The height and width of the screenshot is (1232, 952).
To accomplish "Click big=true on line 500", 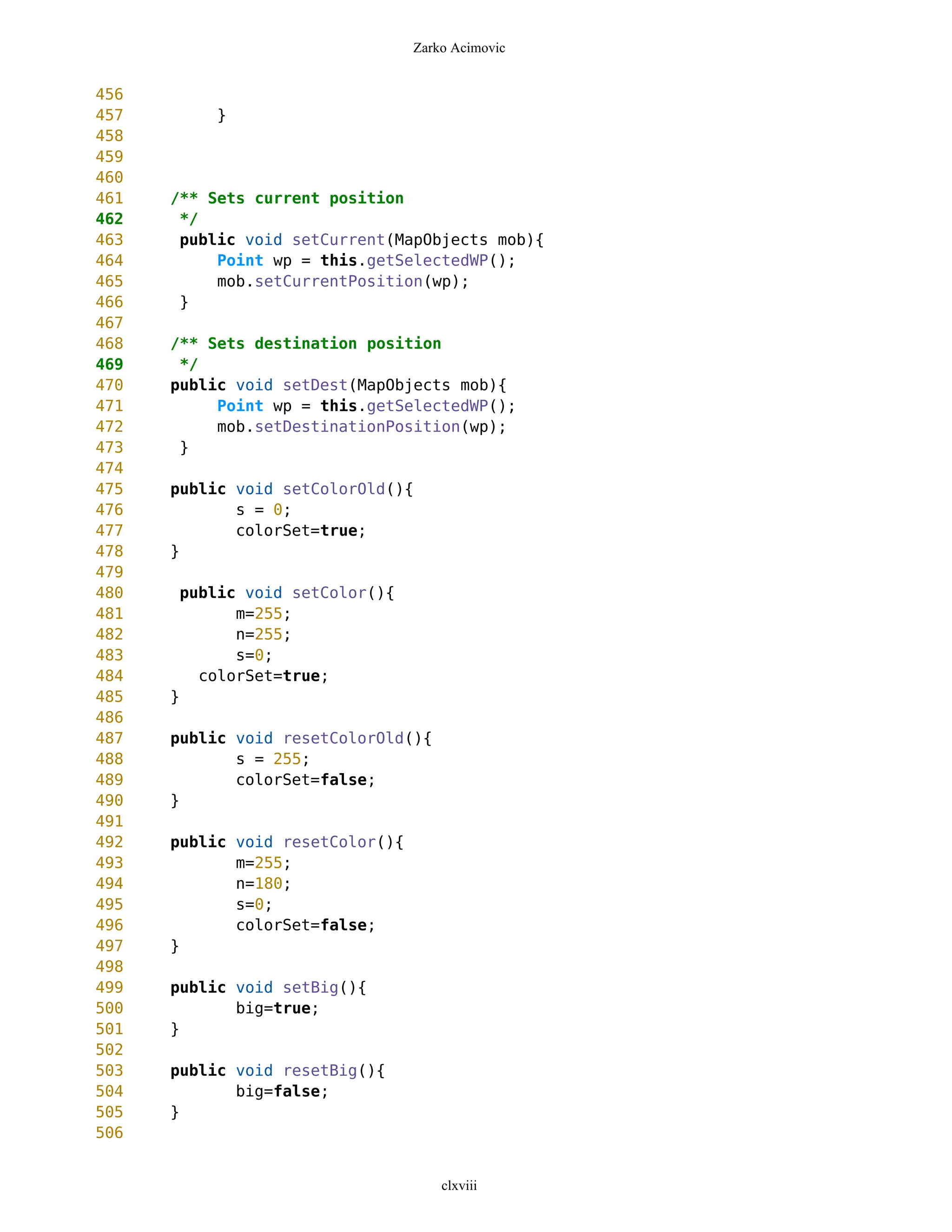I will coord(278,1009).
